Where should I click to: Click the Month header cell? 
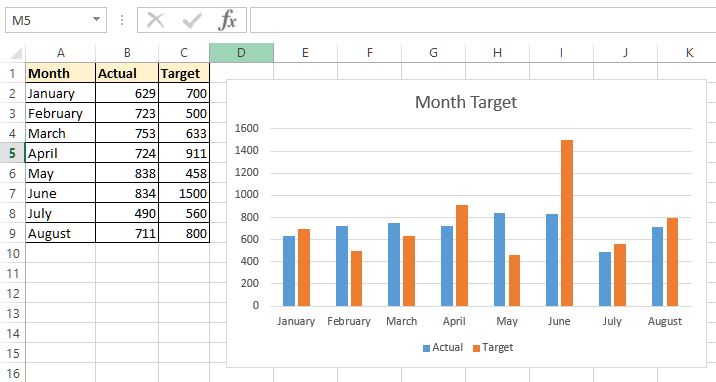(61, 73)
